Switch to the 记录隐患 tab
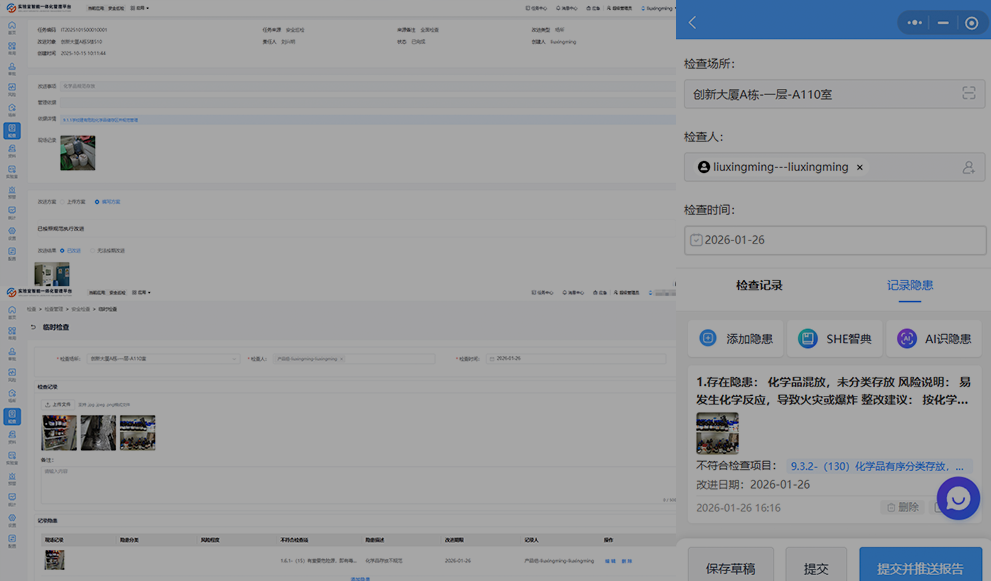Screen dimensions: 991x581 click(909, 285)
